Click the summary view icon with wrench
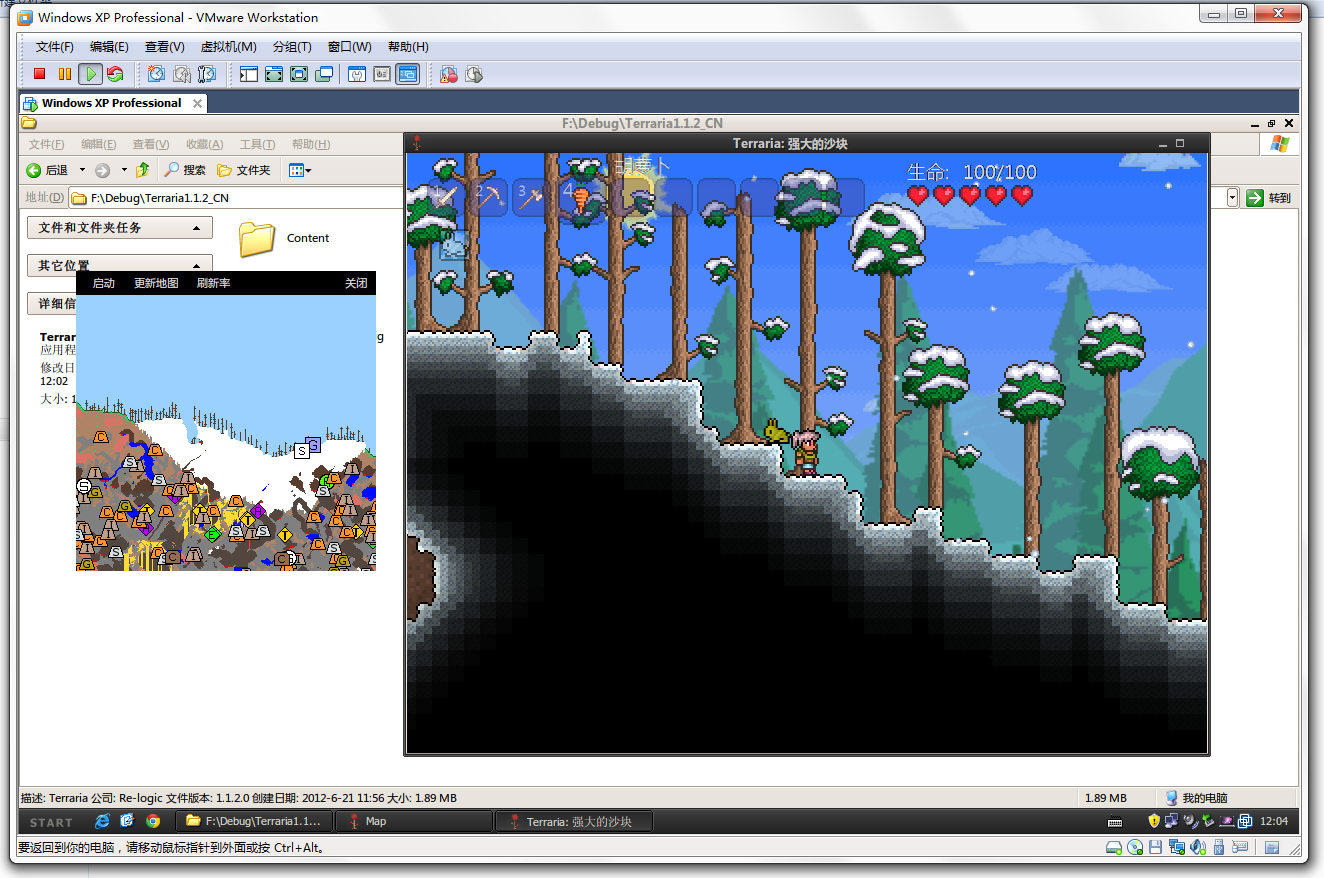 (357, 74)
